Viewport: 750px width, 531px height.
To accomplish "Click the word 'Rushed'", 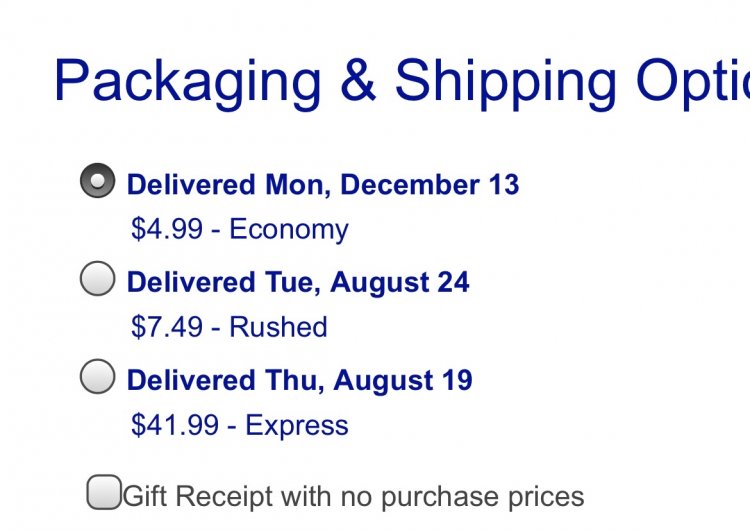I will pos(278,327).
